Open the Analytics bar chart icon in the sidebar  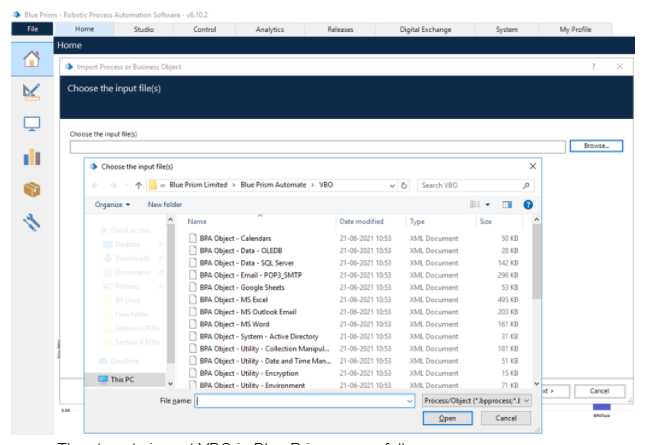32,157
